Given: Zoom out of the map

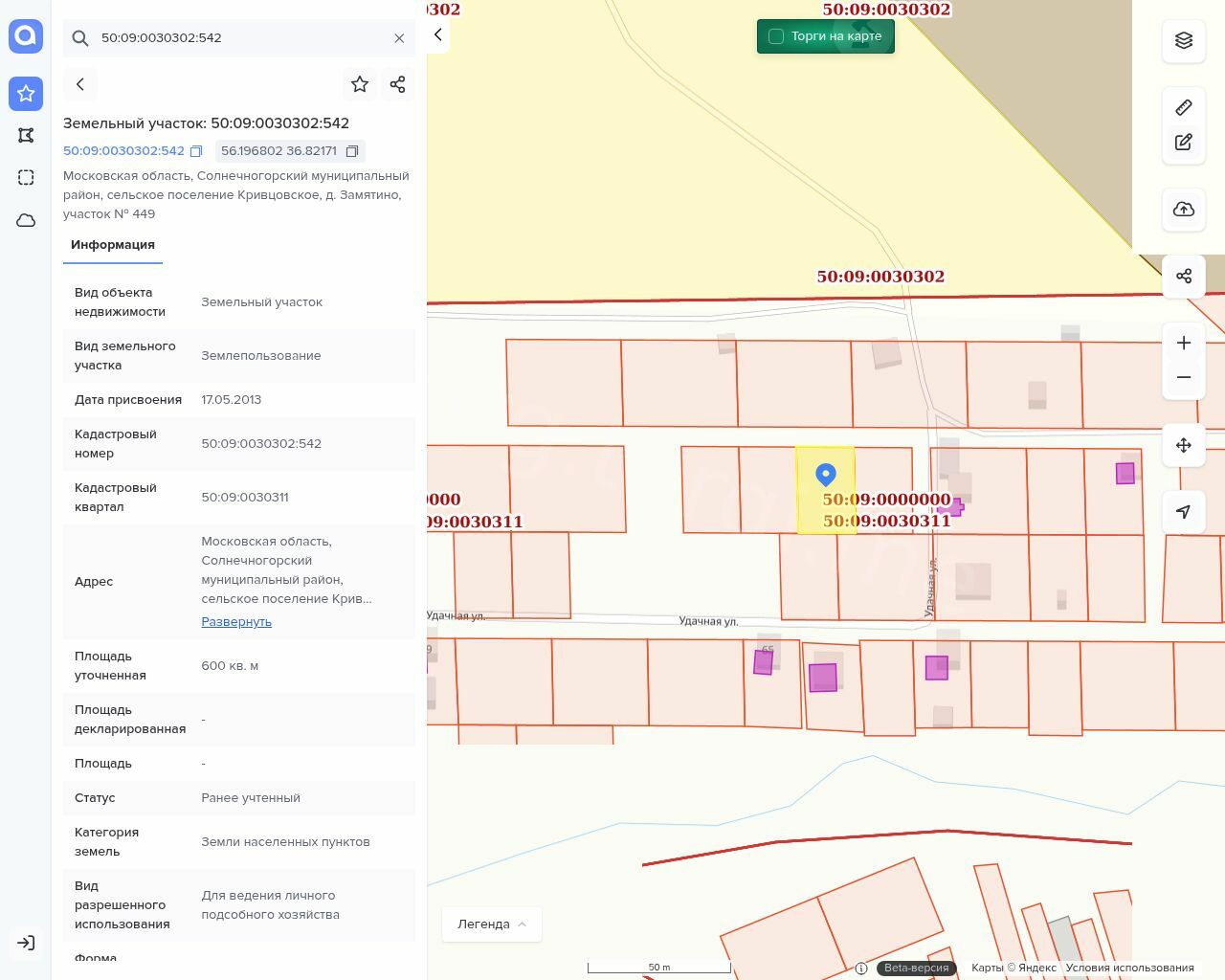Looking at the screenshot, I should point(1184,377).
